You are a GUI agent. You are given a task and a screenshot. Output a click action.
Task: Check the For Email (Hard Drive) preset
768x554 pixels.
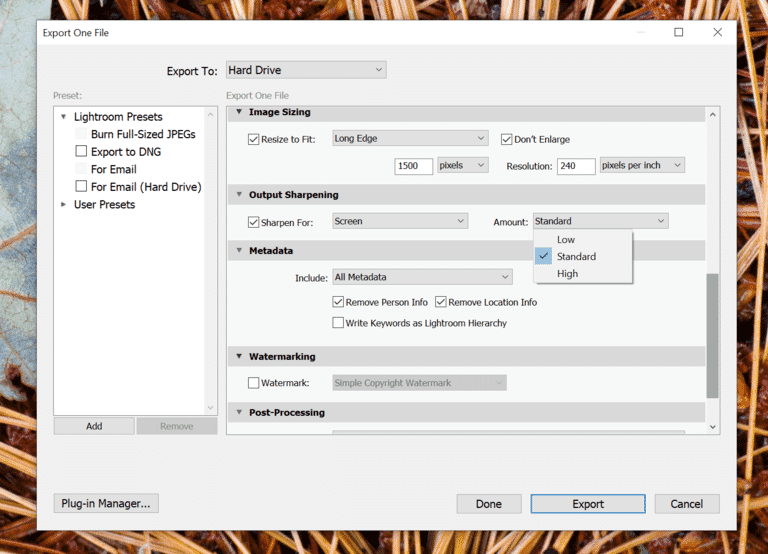81,186
